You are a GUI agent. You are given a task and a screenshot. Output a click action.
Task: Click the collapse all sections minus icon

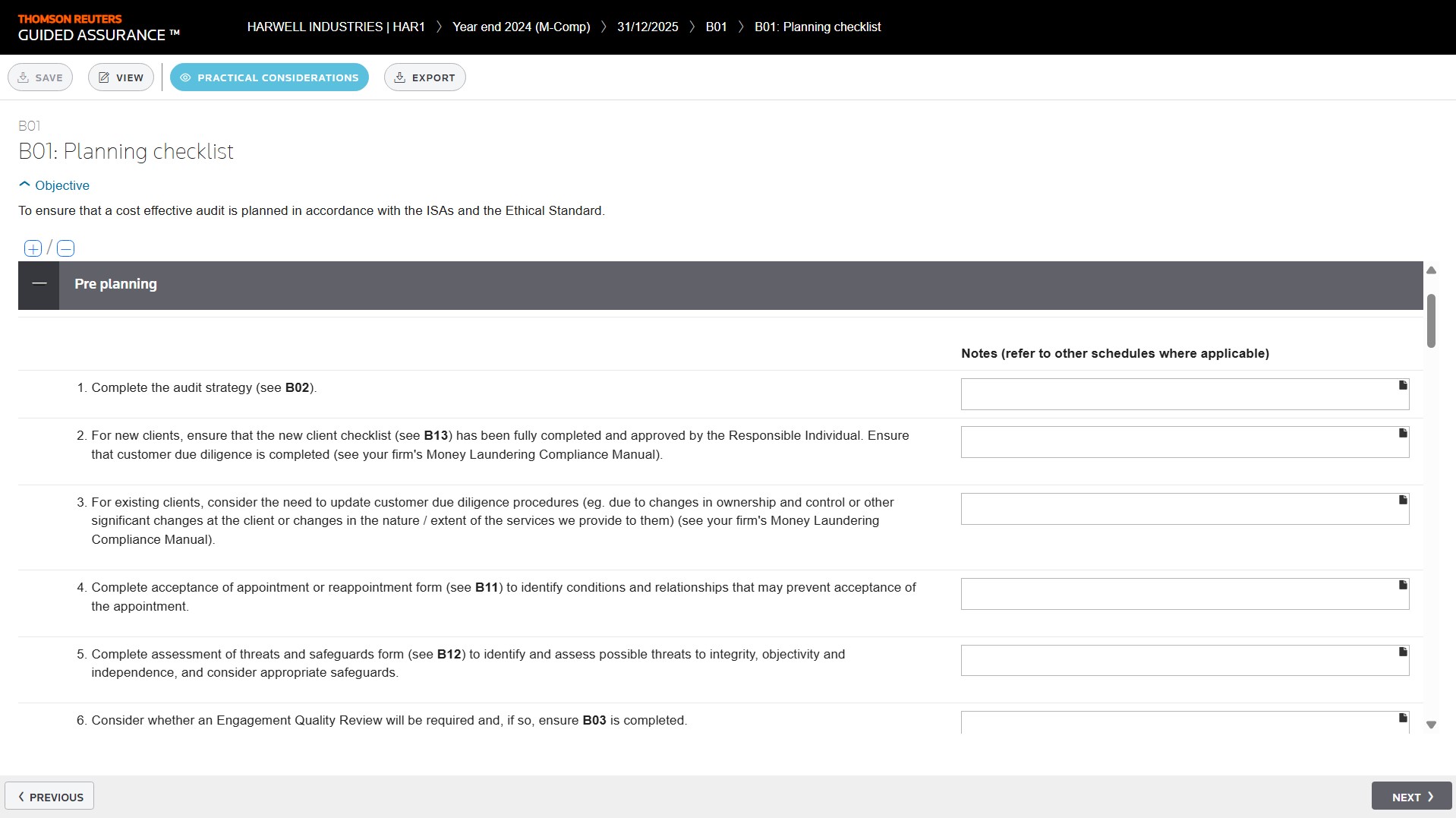tap(66, 248)
